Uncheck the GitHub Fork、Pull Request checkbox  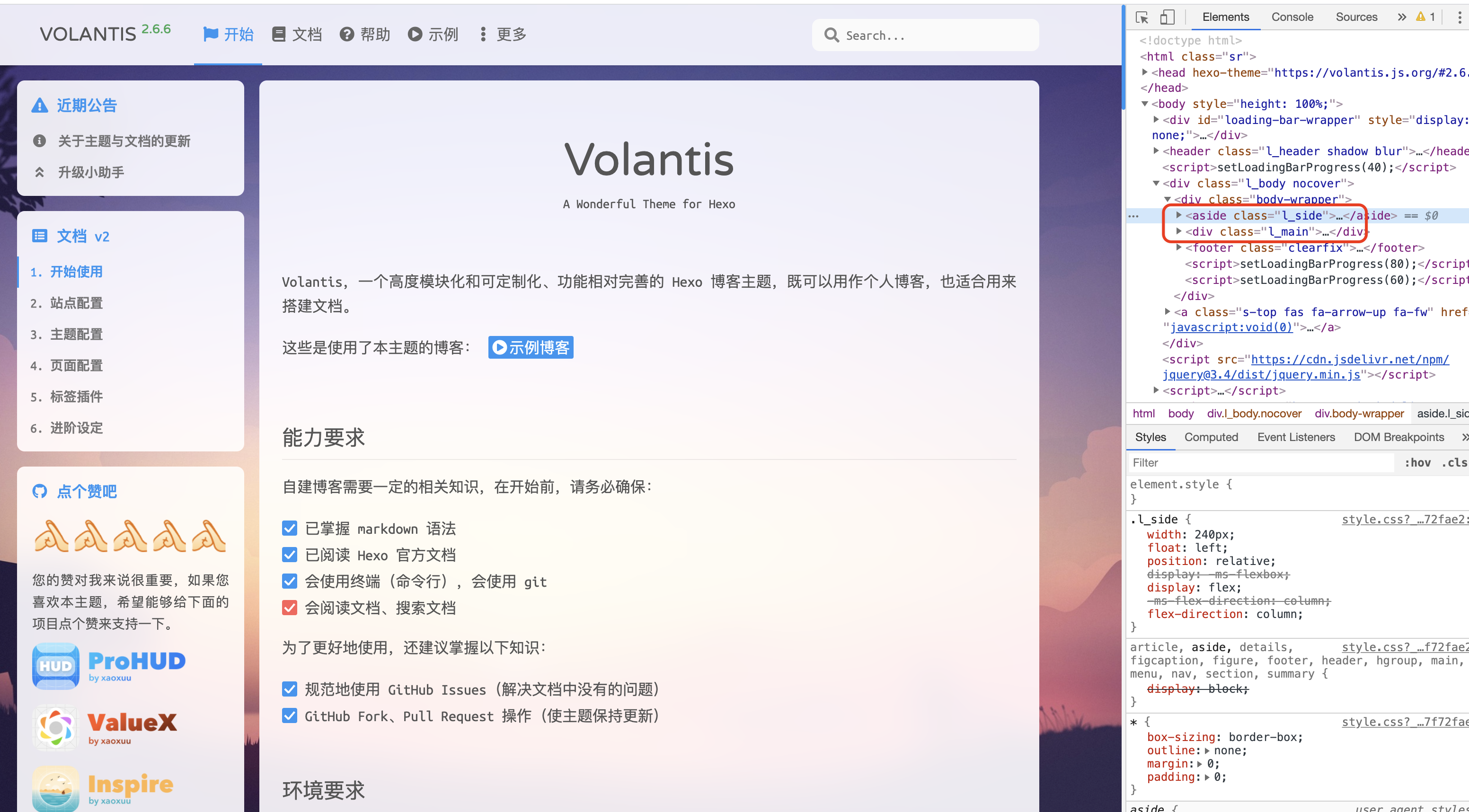(290, 715)
